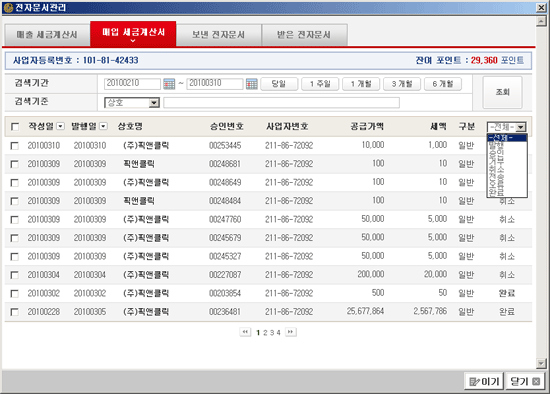This screenshot has height=394, width=550.
Task: Click the 전자문서관리 title bar app icon
Action: click(x=8, y=7)
